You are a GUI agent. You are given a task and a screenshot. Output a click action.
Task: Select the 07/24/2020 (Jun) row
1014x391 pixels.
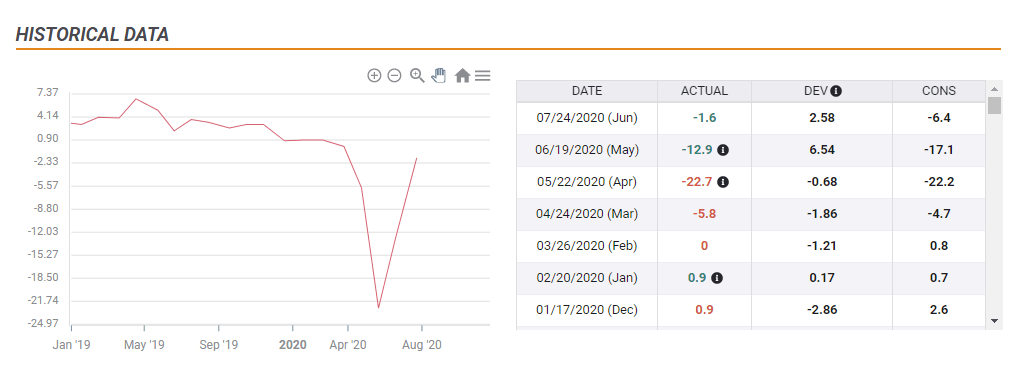[751, 118]
